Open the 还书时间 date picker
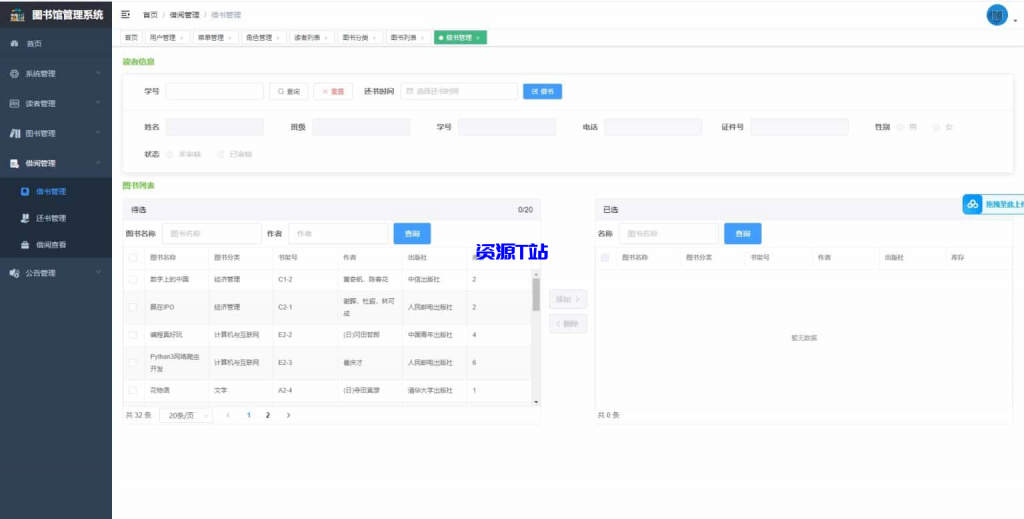This screenshot has width=1024, height=519. (459, 91)
